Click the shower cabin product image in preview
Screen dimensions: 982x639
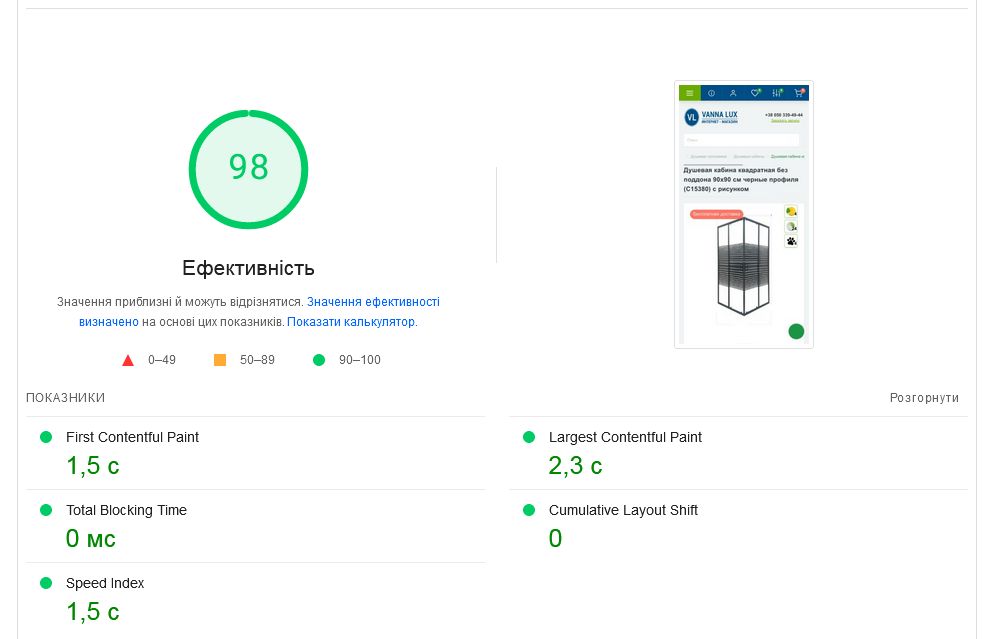pos(742,268)
